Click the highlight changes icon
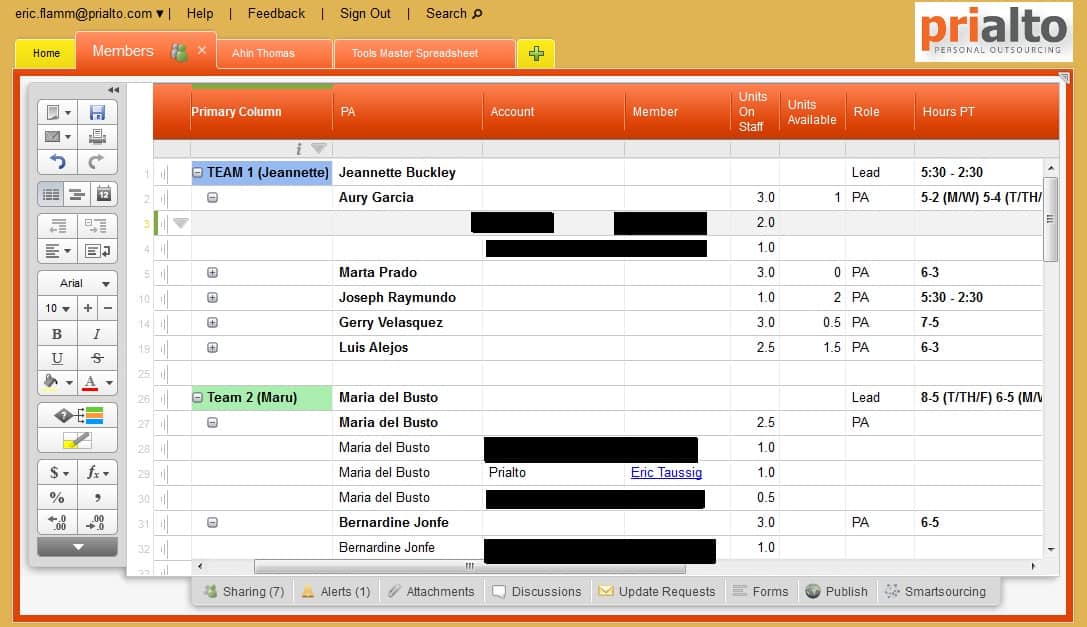1087x627 pixels. (77, 440)
